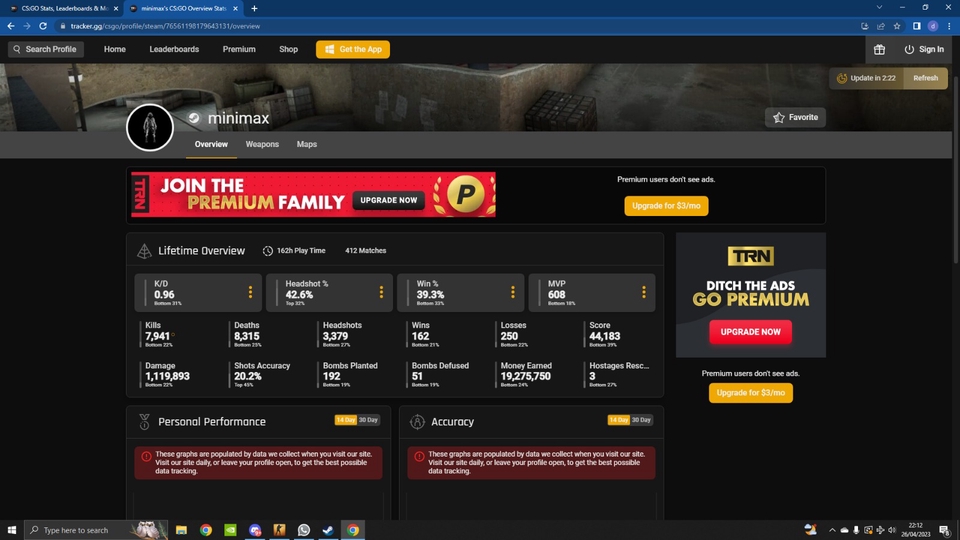Open Leaderboards page

(x=174, y=49)
